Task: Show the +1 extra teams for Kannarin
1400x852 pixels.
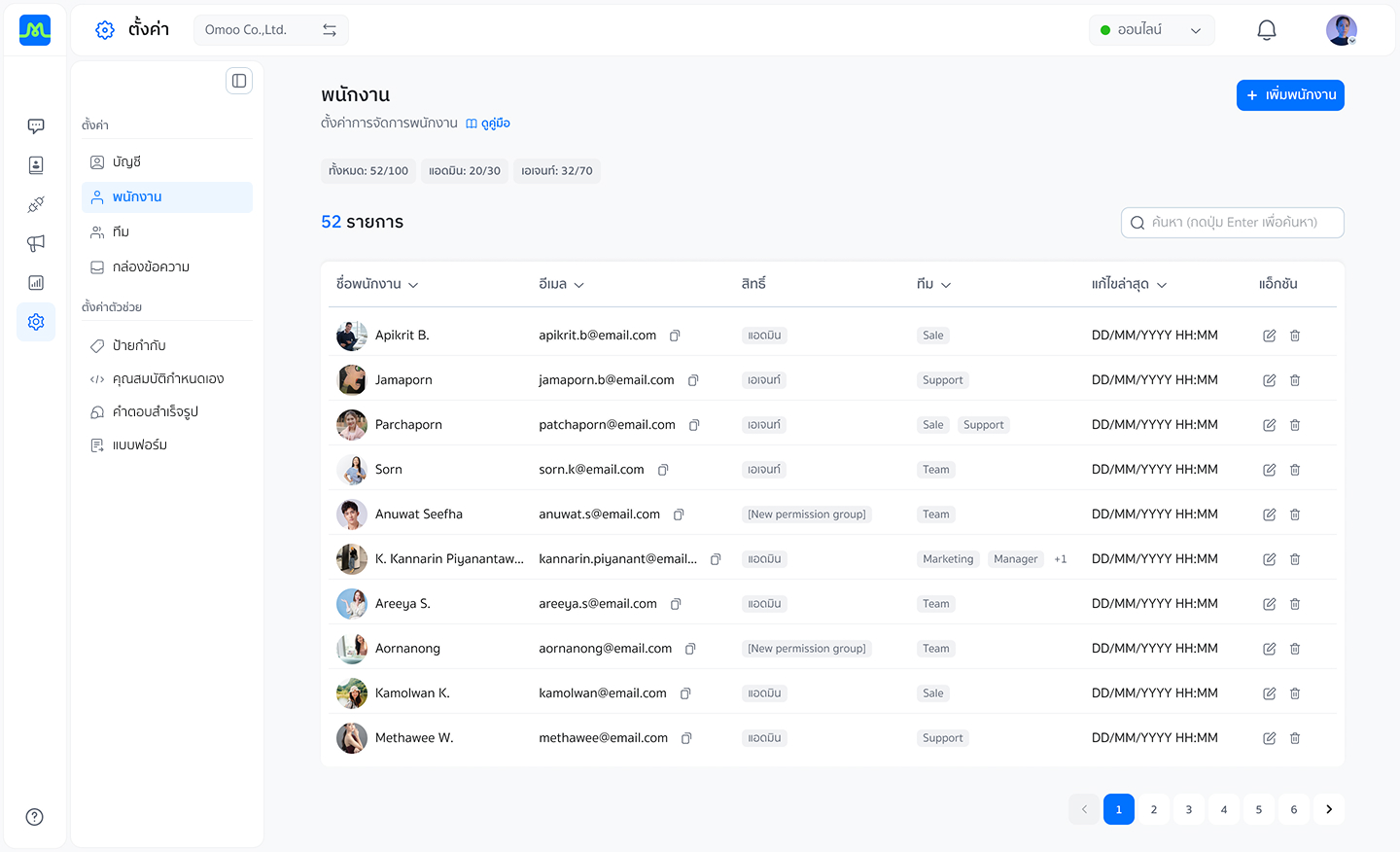Action: (1061, 559)
